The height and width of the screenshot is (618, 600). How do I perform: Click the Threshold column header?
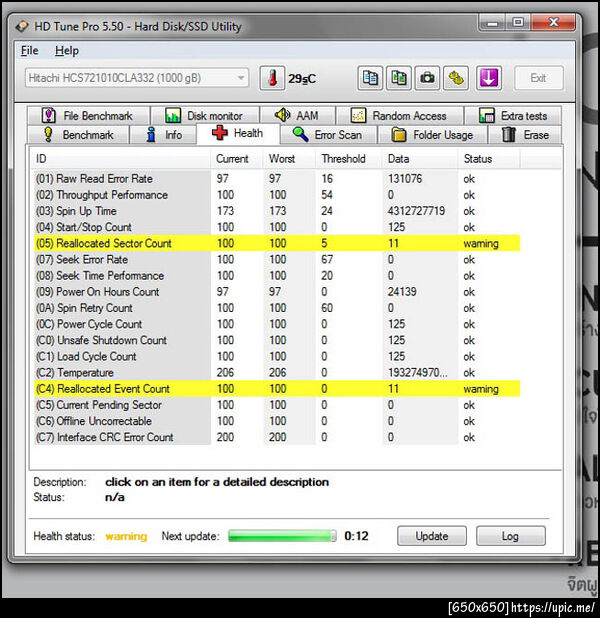(349, 159)
